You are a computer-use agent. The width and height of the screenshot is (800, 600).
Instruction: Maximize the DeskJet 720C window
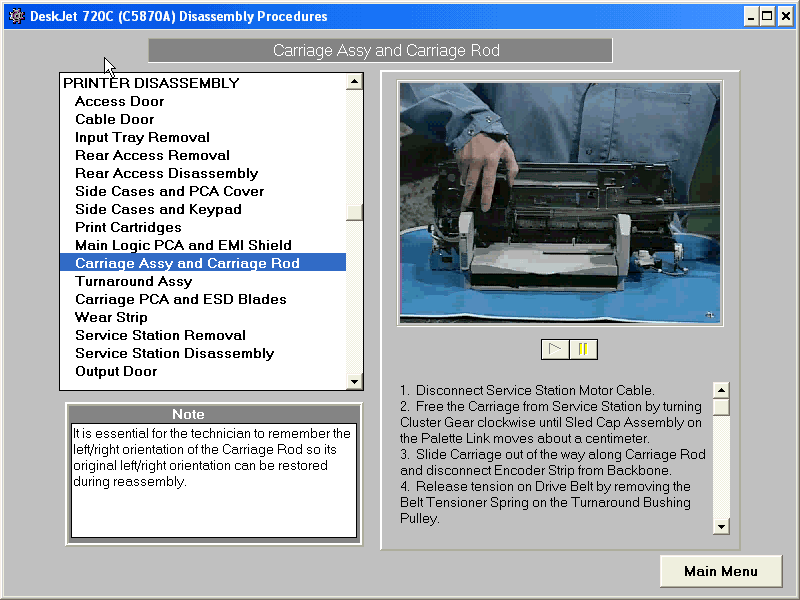(x=767, y=17)
